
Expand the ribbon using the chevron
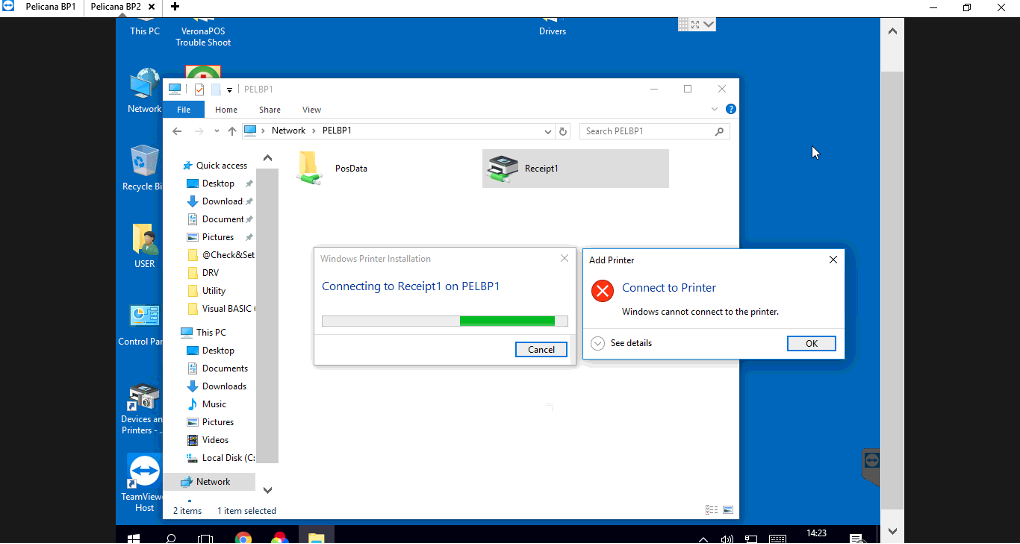(715, 109)
